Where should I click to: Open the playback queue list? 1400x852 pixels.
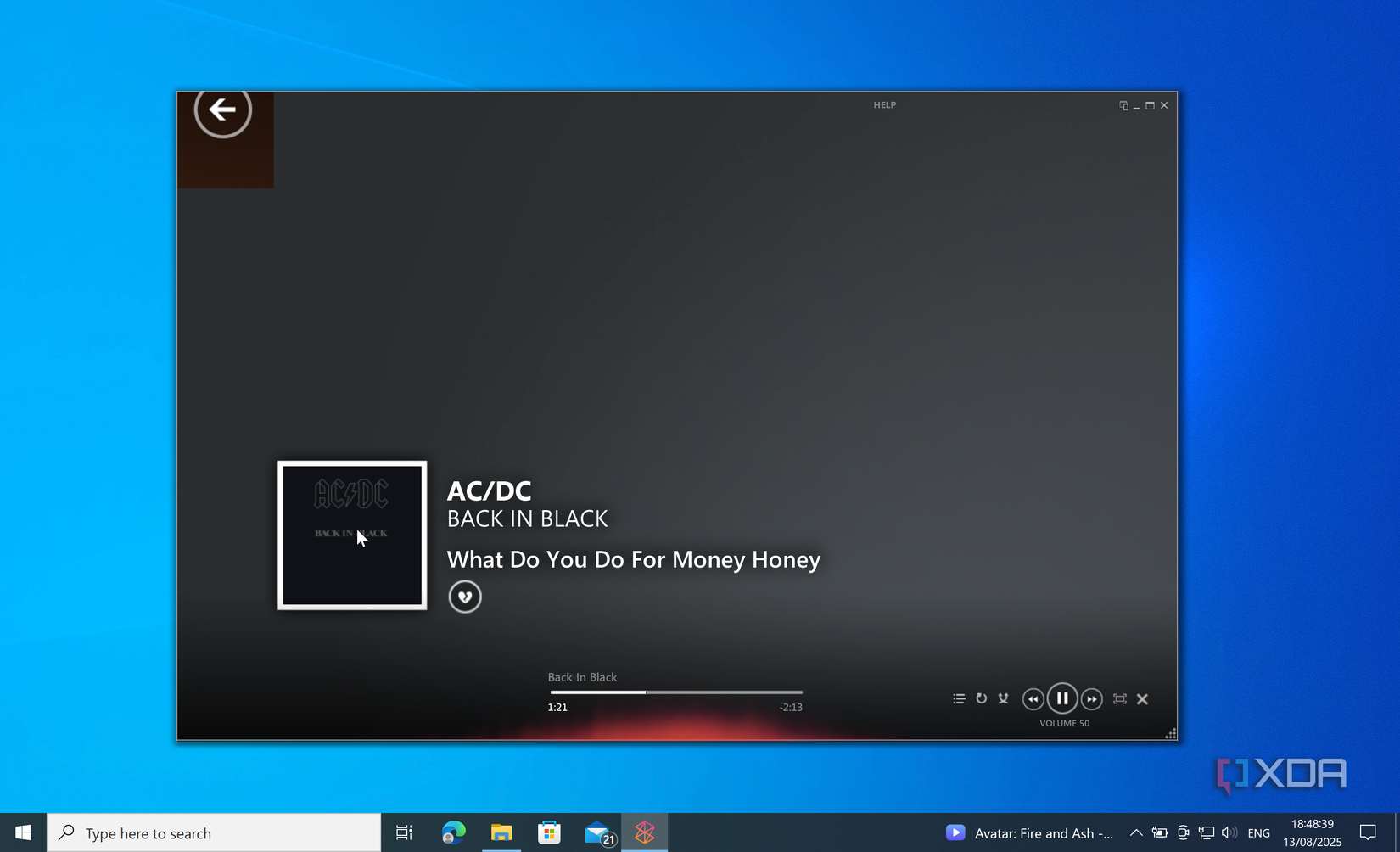(x=959, y=698)
